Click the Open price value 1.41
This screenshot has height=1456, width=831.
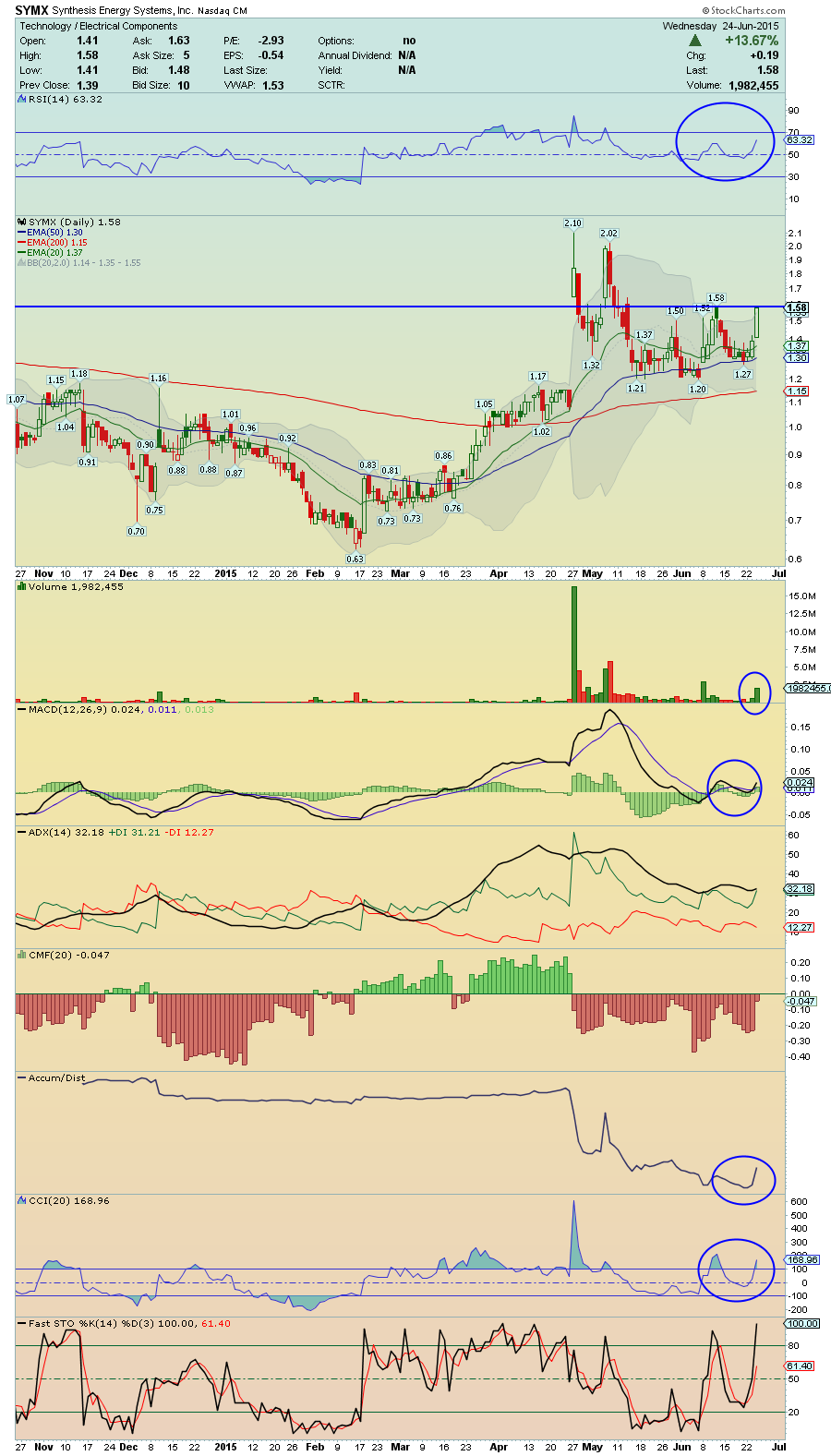(87, 41)
